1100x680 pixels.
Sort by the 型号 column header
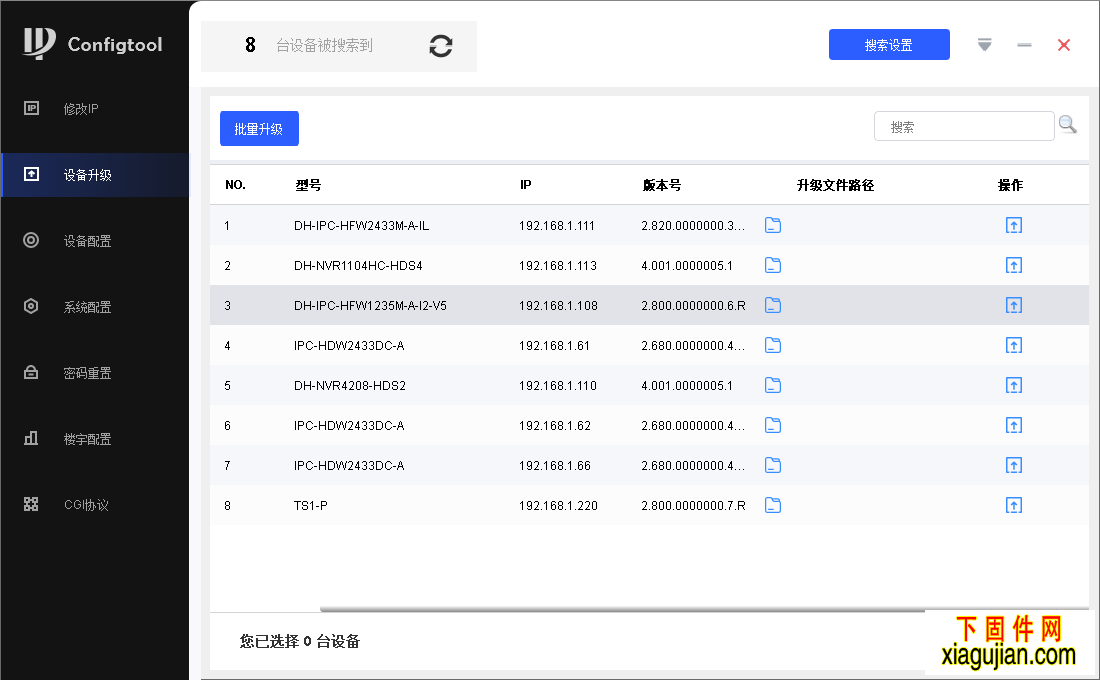pyautogui.click(x=308, y=185)
